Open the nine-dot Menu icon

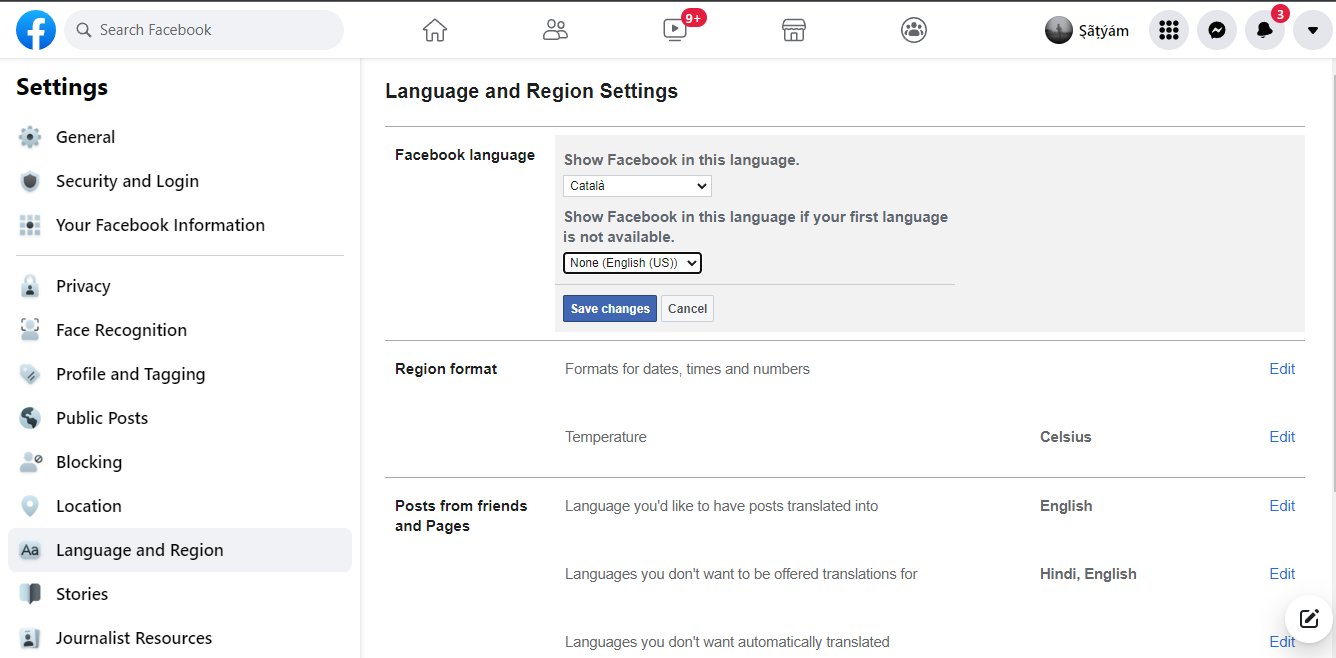pos(1169,30)
